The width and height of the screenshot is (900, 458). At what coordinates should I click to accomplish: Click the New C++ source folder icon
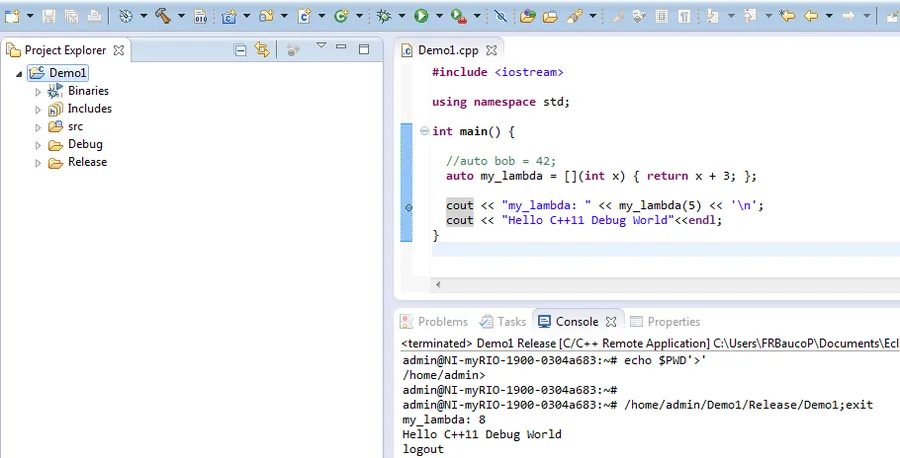(x=266, y=16)
